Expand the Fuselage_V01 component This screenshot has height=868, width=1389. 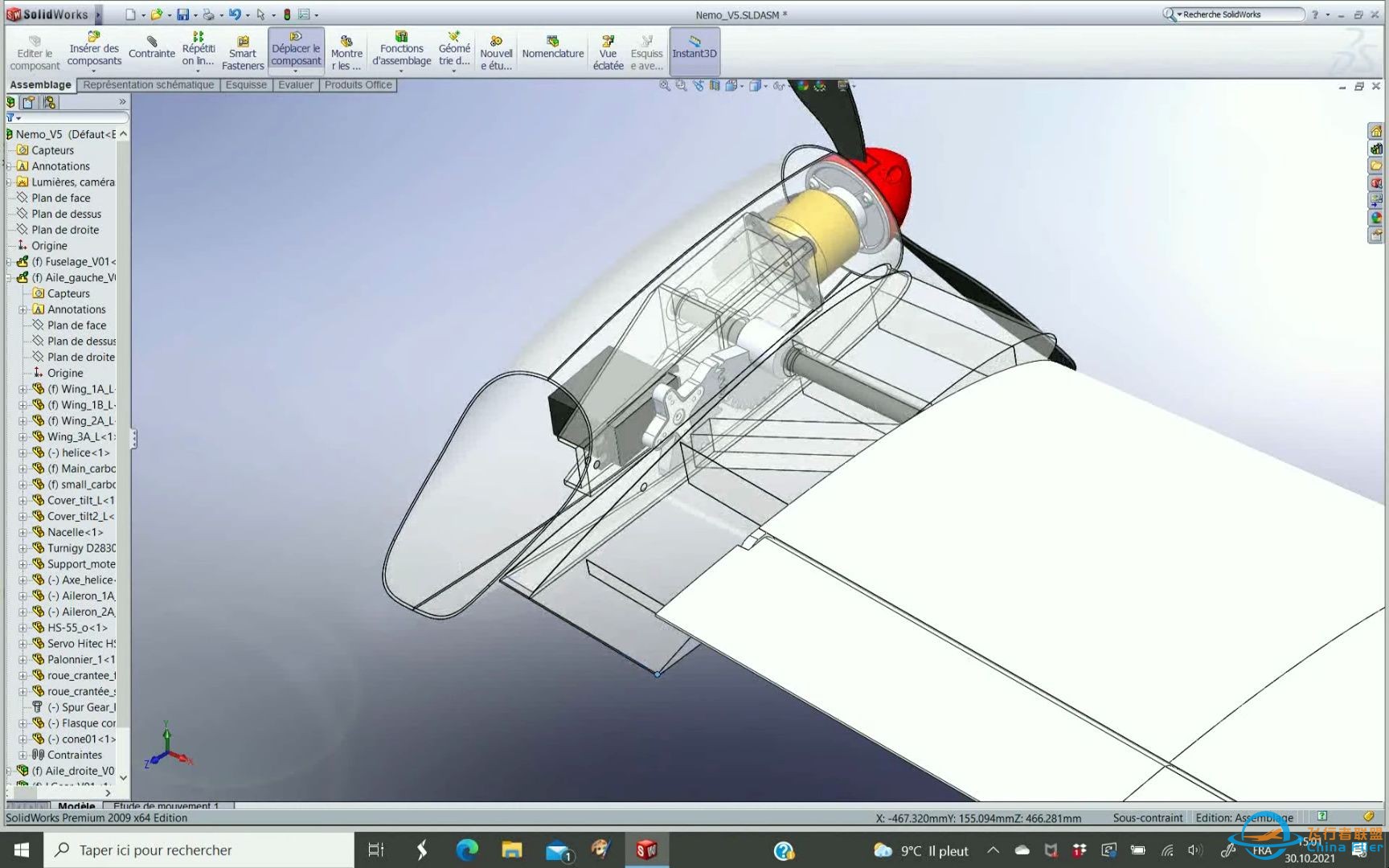pos(10,262)
